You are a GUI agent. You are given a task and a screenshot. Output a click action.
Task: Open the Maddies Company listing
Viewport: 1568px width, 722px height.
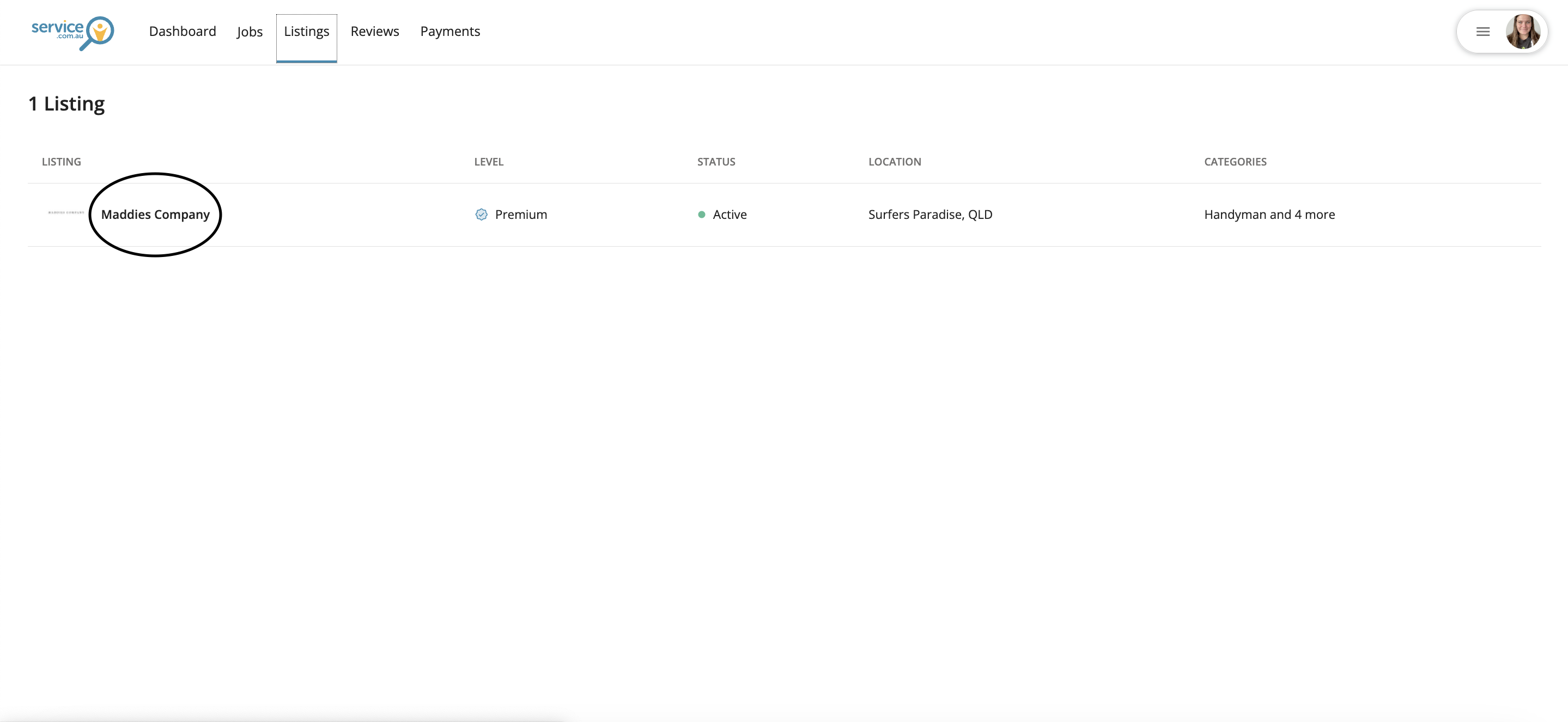click(155, 214)
